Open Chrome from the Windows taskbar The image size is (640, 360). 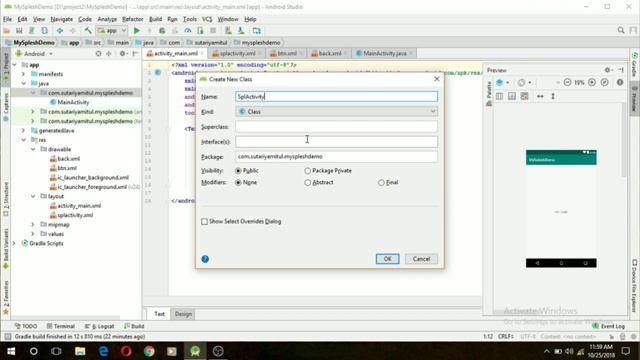click(149, 351)
